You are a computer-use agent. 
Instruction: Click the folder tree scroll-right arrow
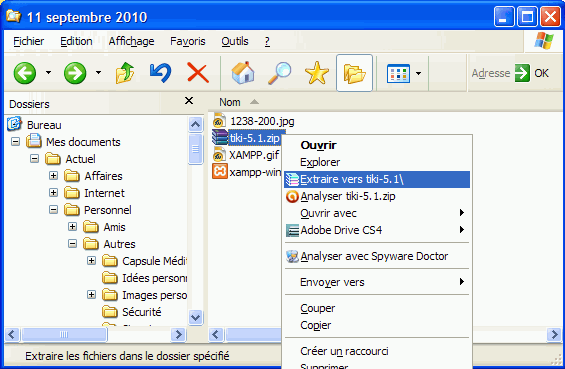[x=178, y=334]
